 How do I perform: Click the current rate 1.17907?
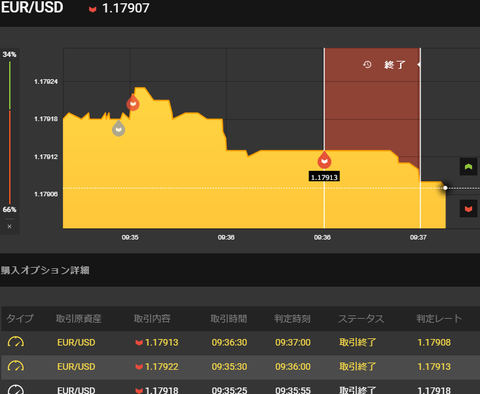[126, 8]
